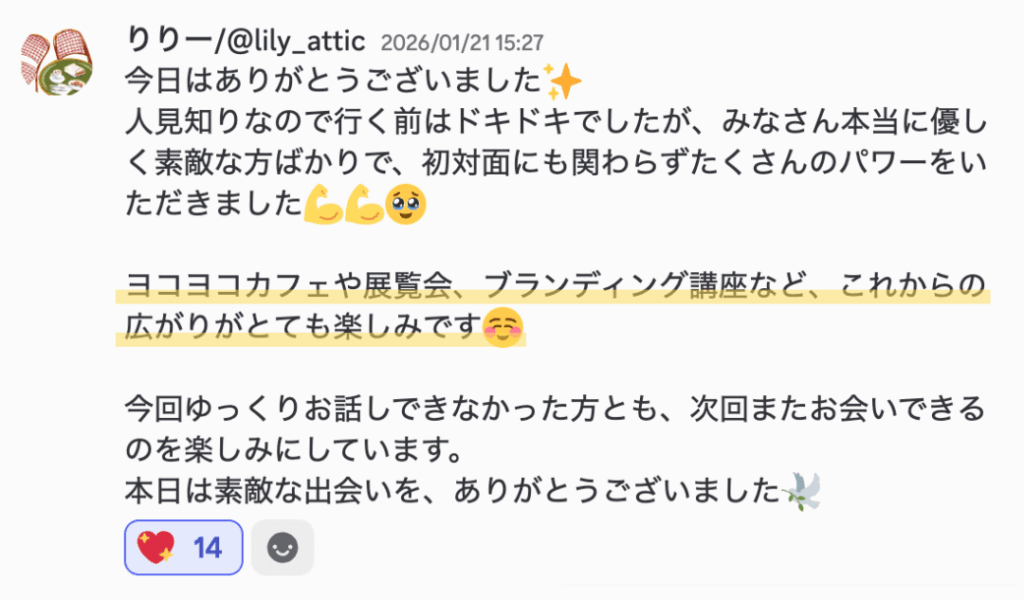Click the opening line 今日はありがとうございました
The height and width of the screenshot is (600, 1024).
click(x=333, y=82)
